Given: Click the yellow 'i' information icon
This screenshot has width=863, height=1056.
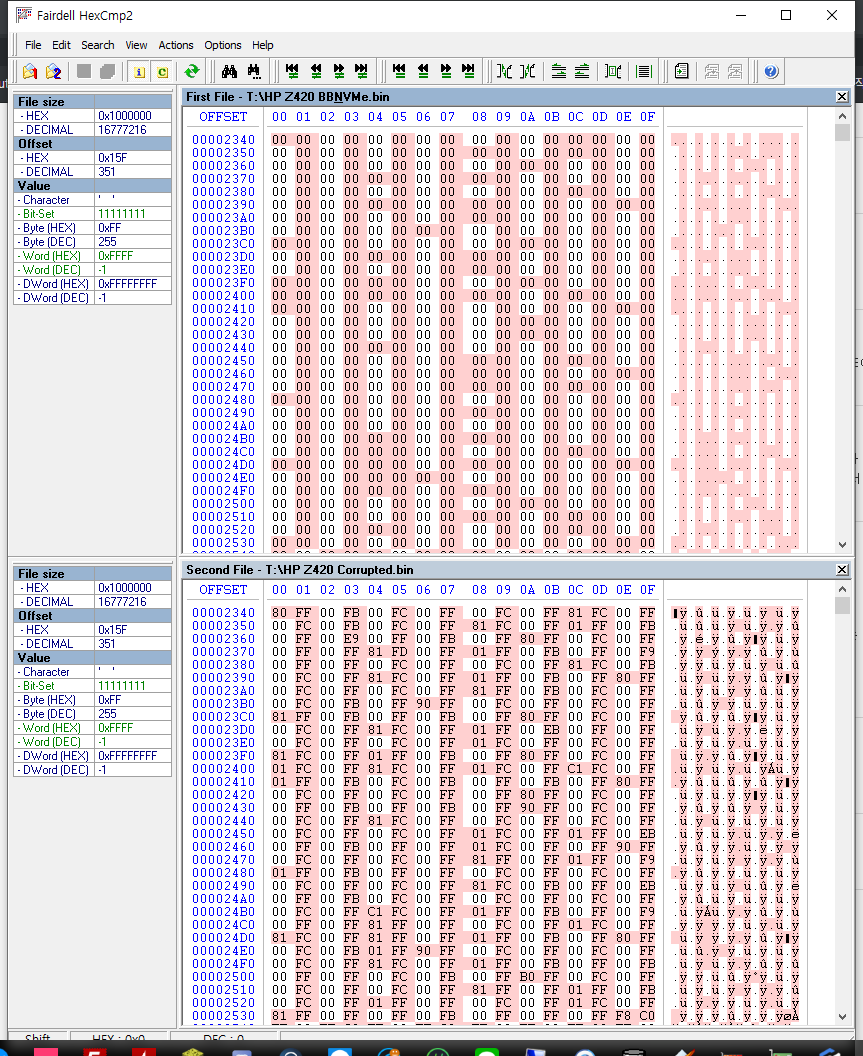Looking at the screenshot, I should point(139,72).
